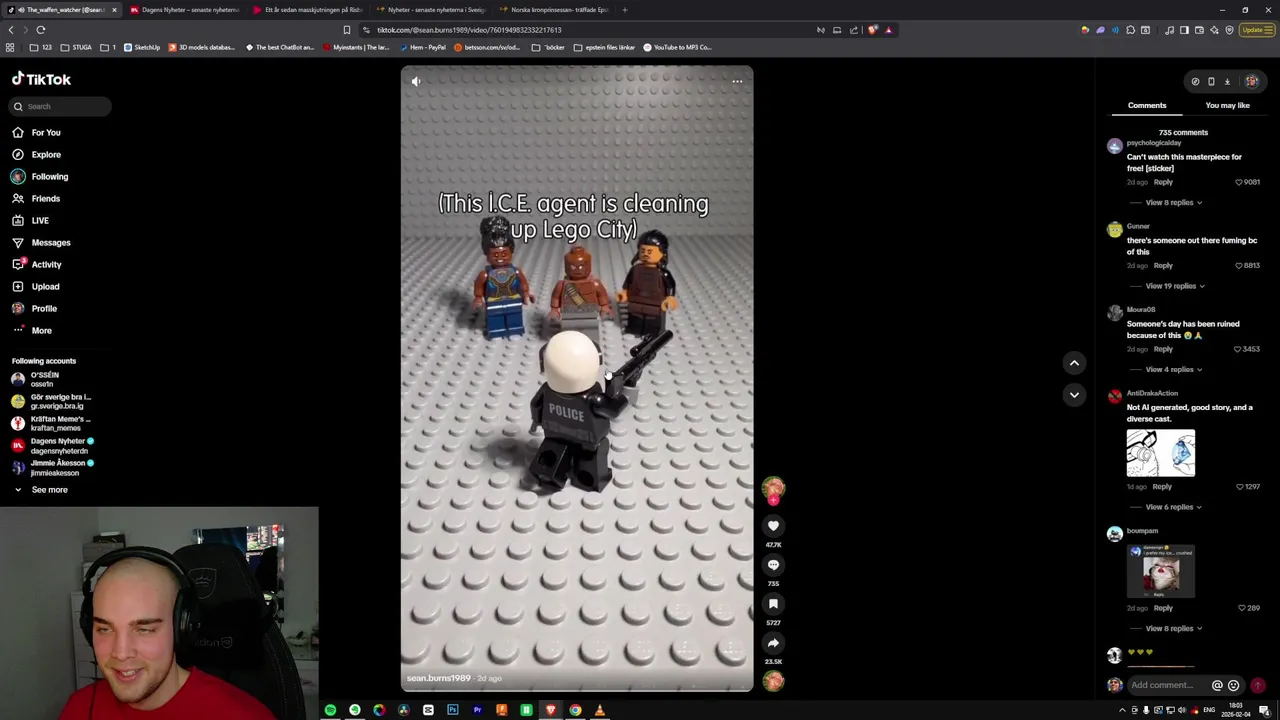Reload the page with browser refresh

point(41,30)
